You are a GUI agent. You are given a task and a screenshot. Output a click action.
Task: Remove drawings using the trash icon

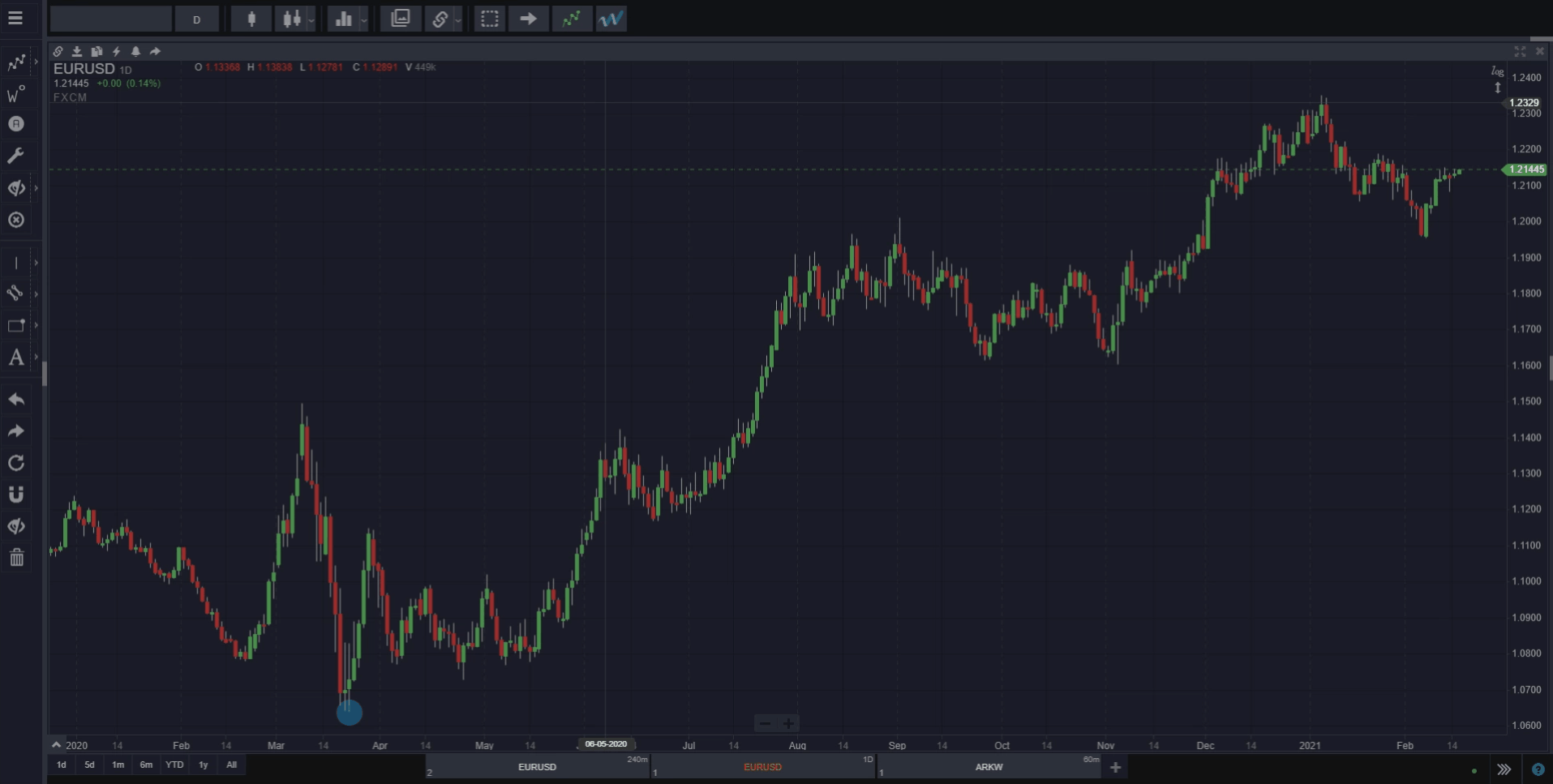[16, 557]
